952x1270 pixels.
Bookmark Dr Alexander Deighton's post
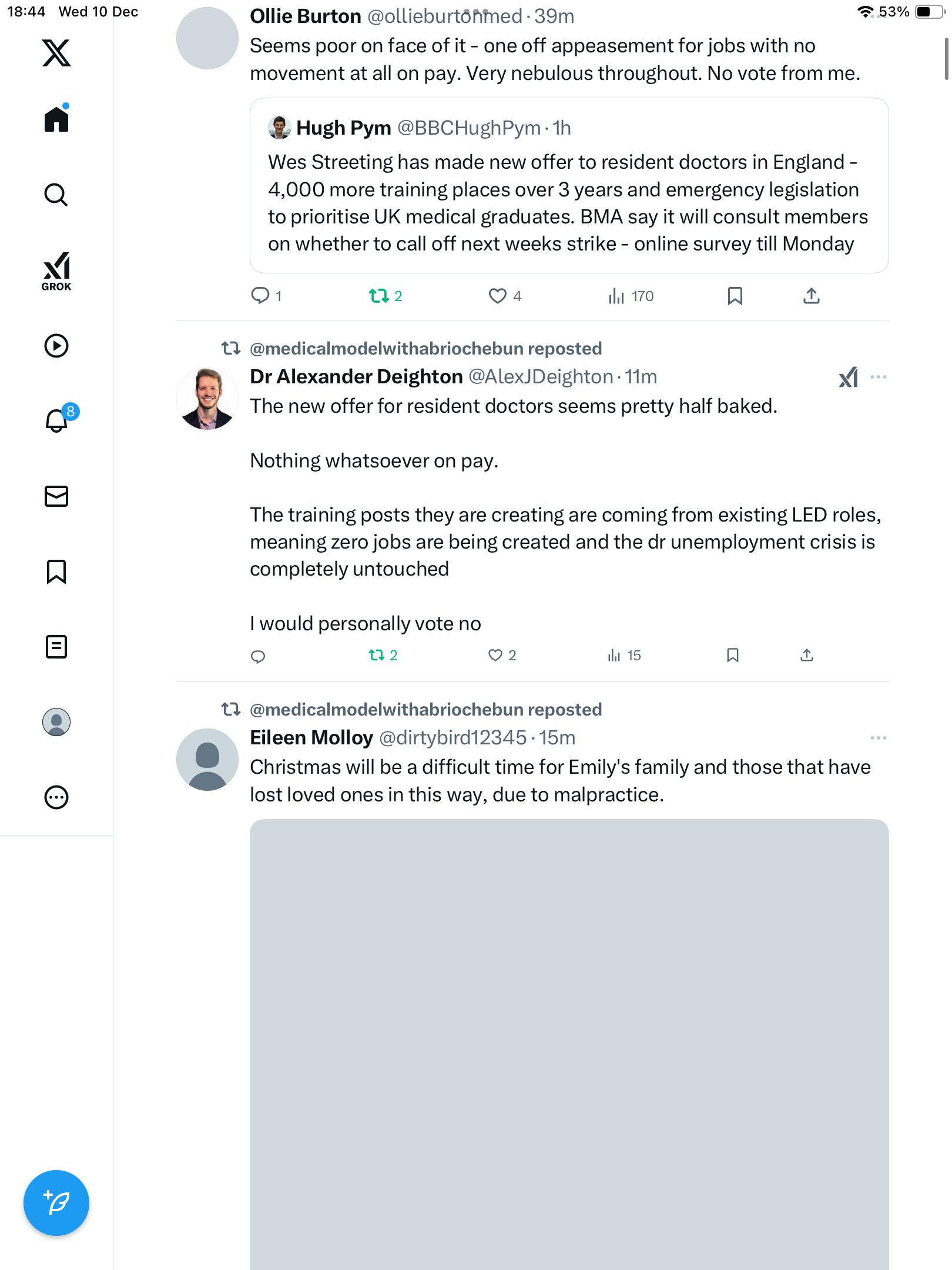[x=733, y=655]
